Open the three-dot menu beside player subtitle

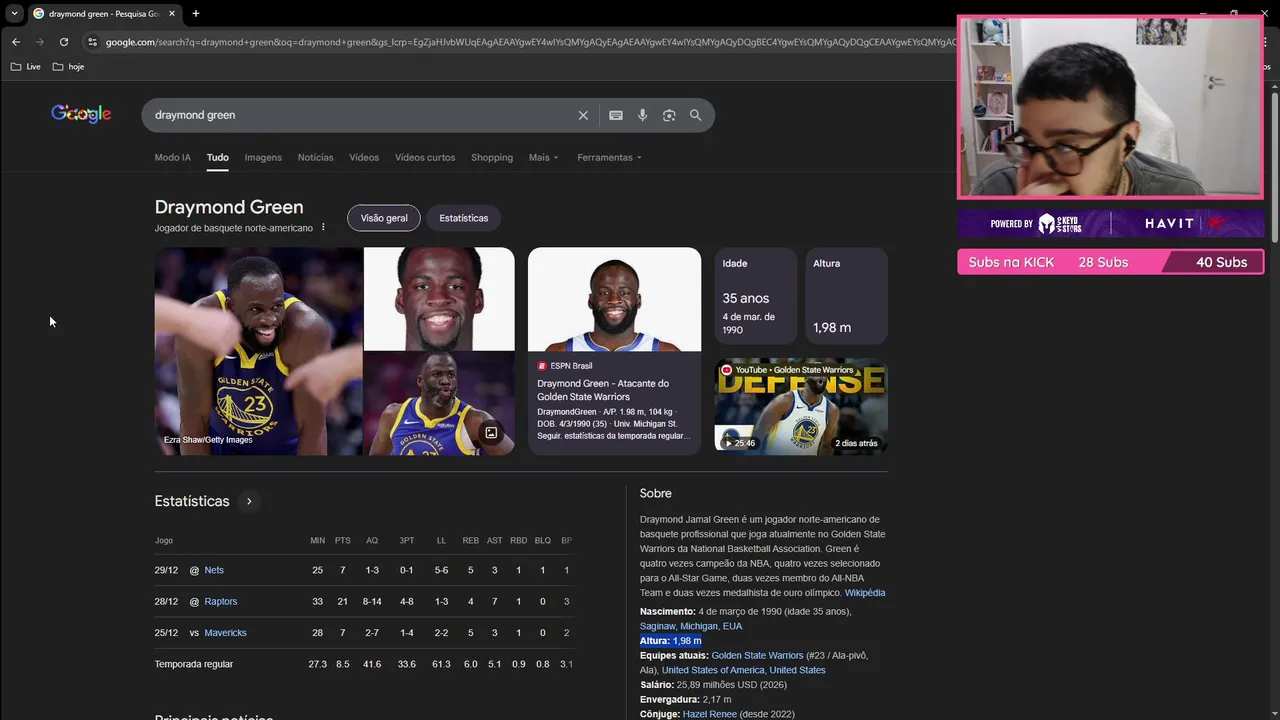[x=323, y=228]
